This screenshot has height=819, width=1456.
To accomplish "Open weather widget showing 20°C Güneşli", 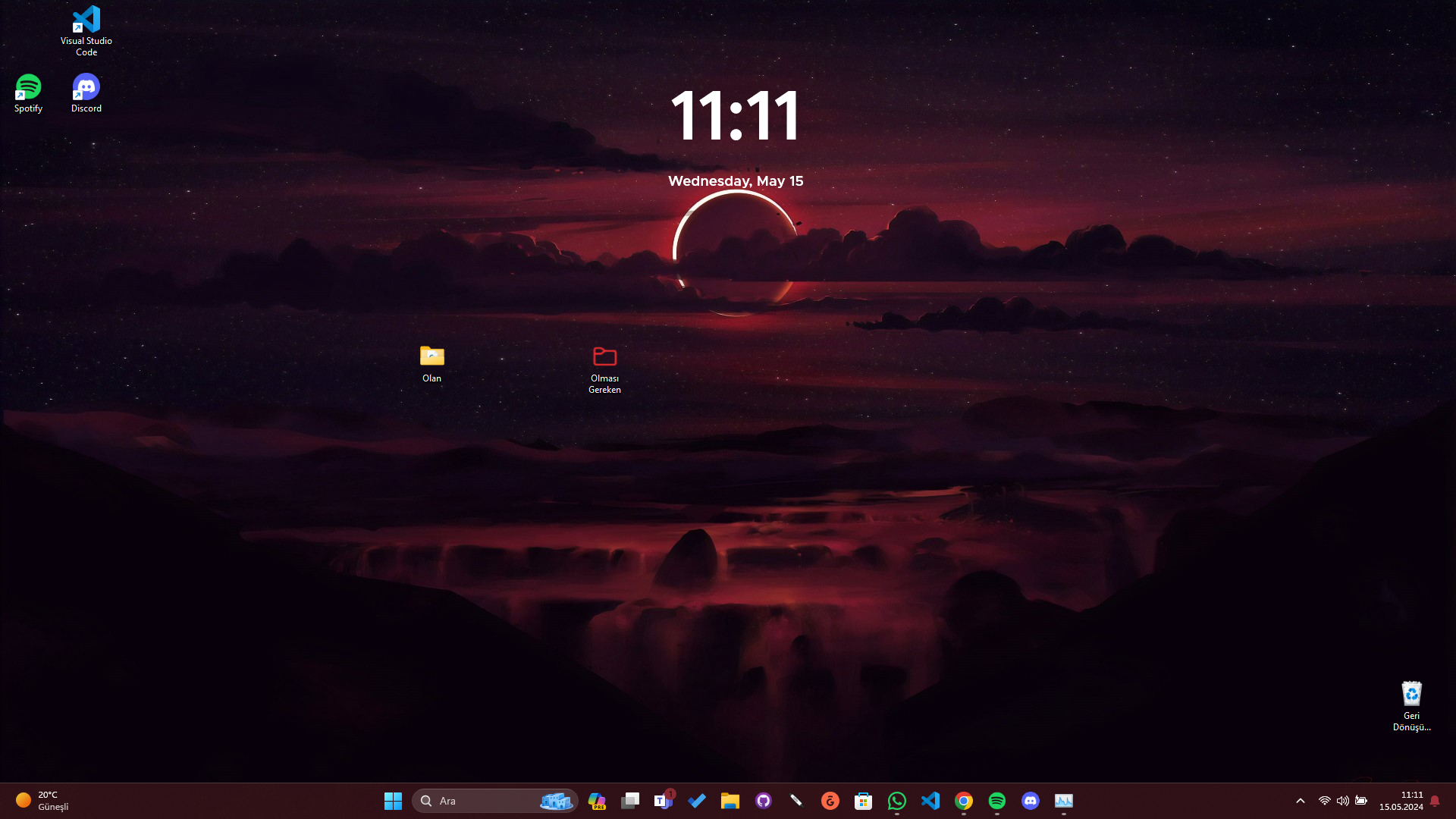I will coord(43,801).
